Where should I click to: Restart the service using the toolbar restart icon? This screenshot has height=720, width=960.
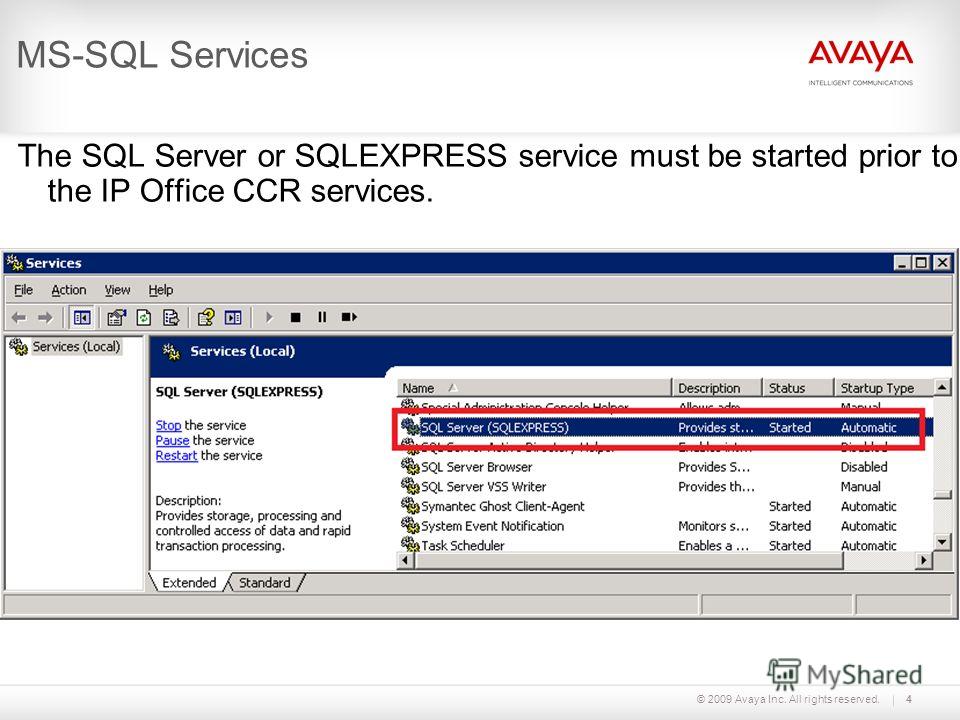coord(349,317)
